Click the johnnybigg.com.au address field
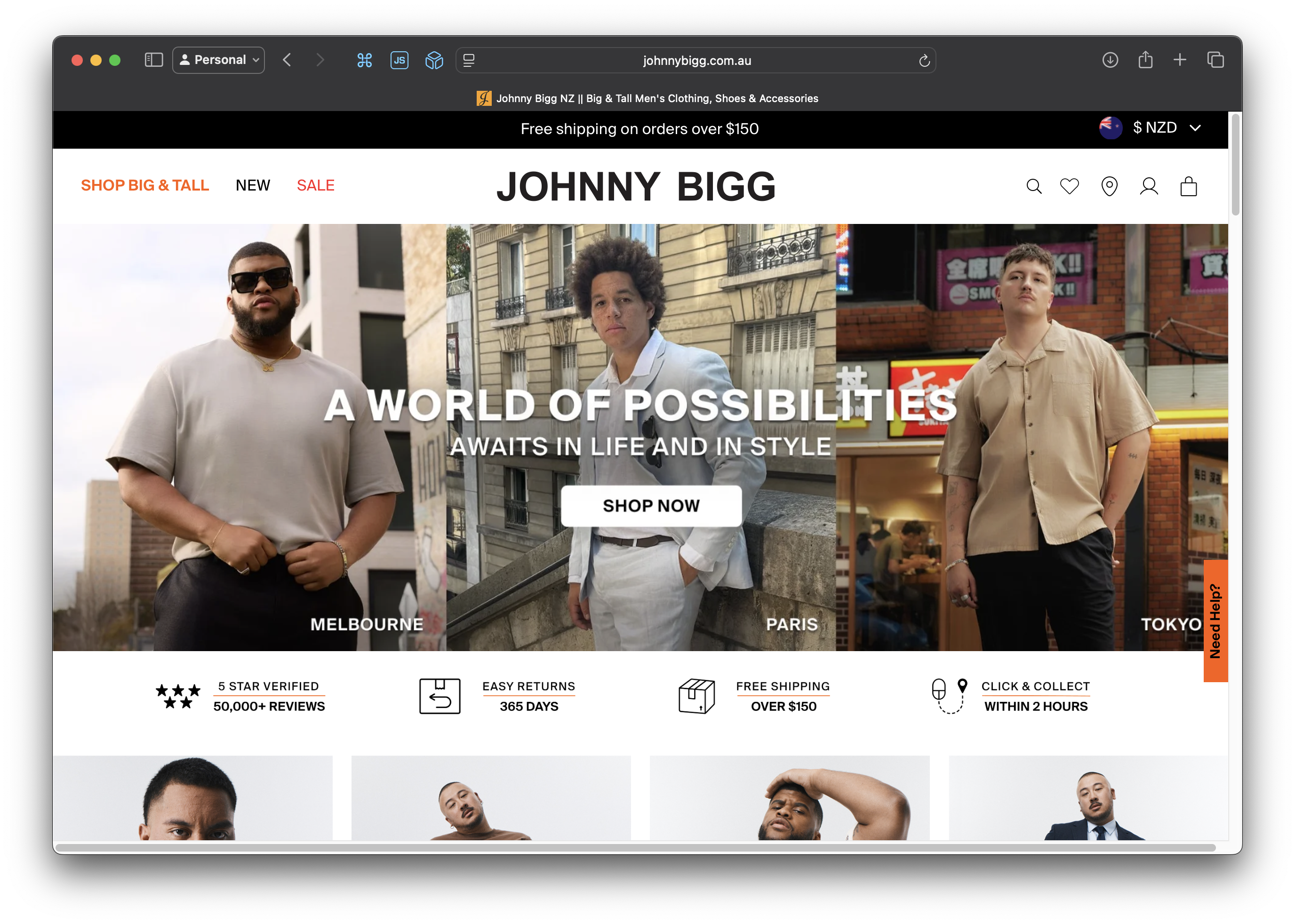The image size is (1295, 924). point(696,60)
